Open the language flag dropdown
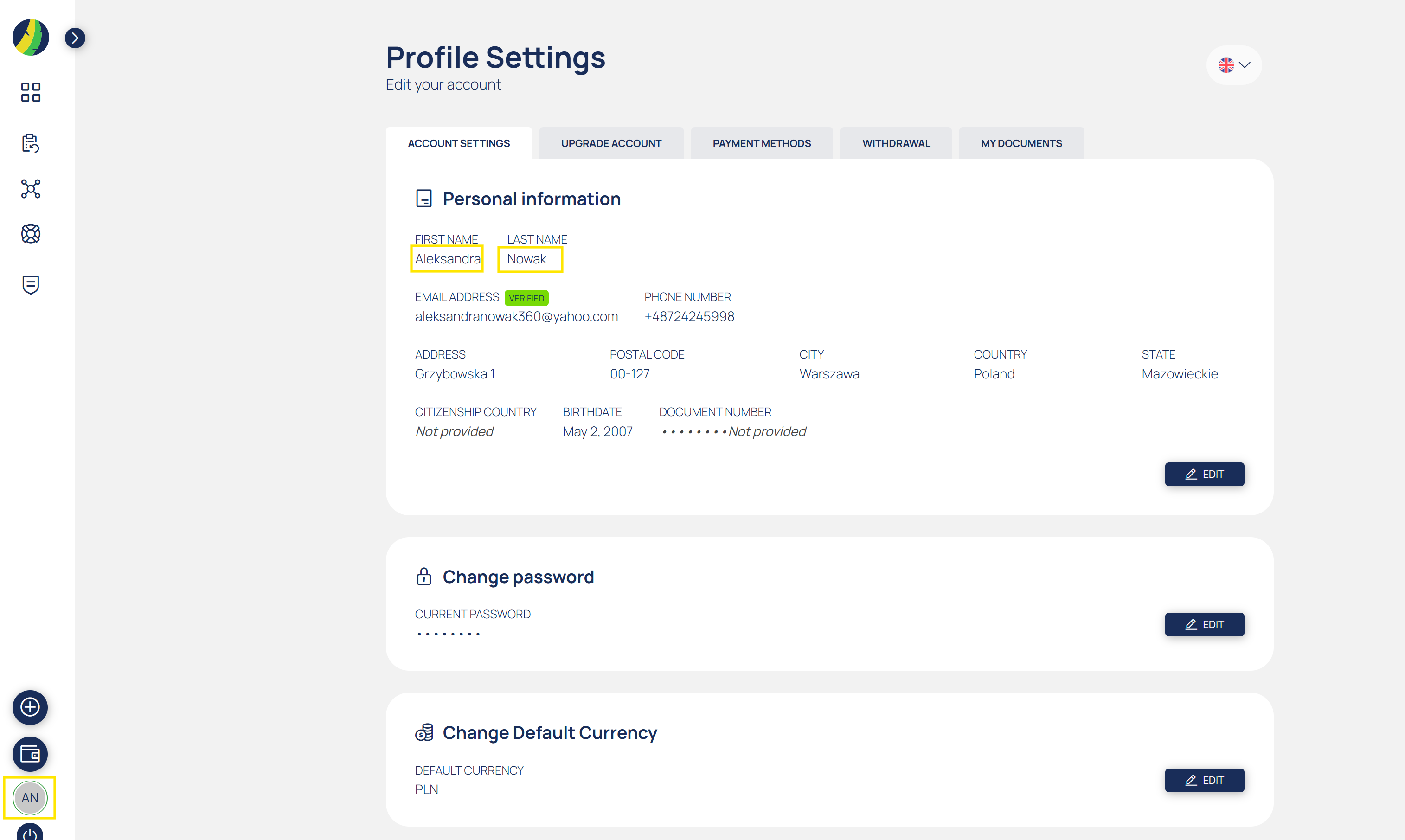Image resolution: width=1405 pixels, height=840 pixels. pos(1233,65)
